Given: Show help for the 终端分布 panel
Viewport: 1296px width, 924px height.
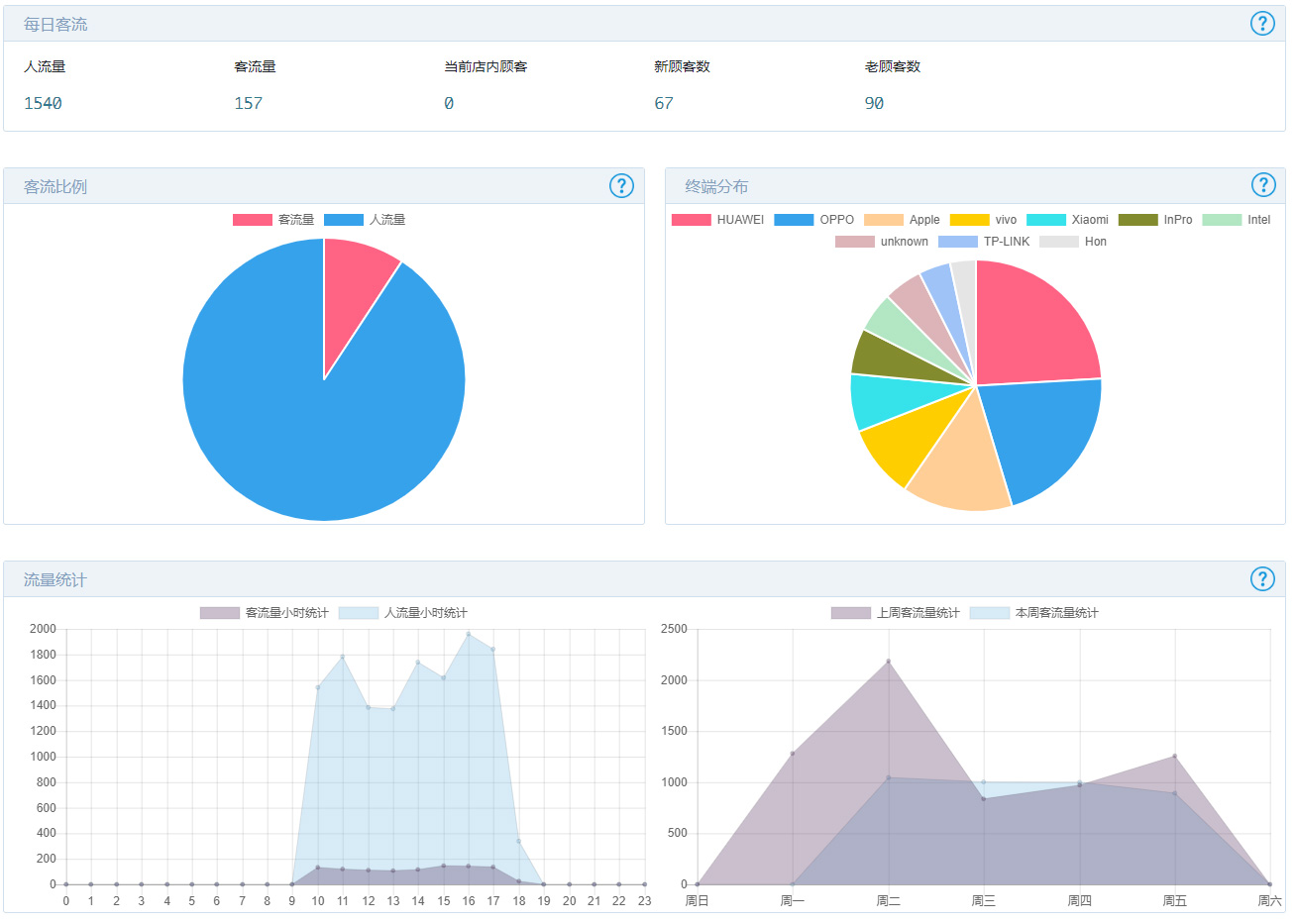Looking at the screenshot, I should click(1262, 185).
